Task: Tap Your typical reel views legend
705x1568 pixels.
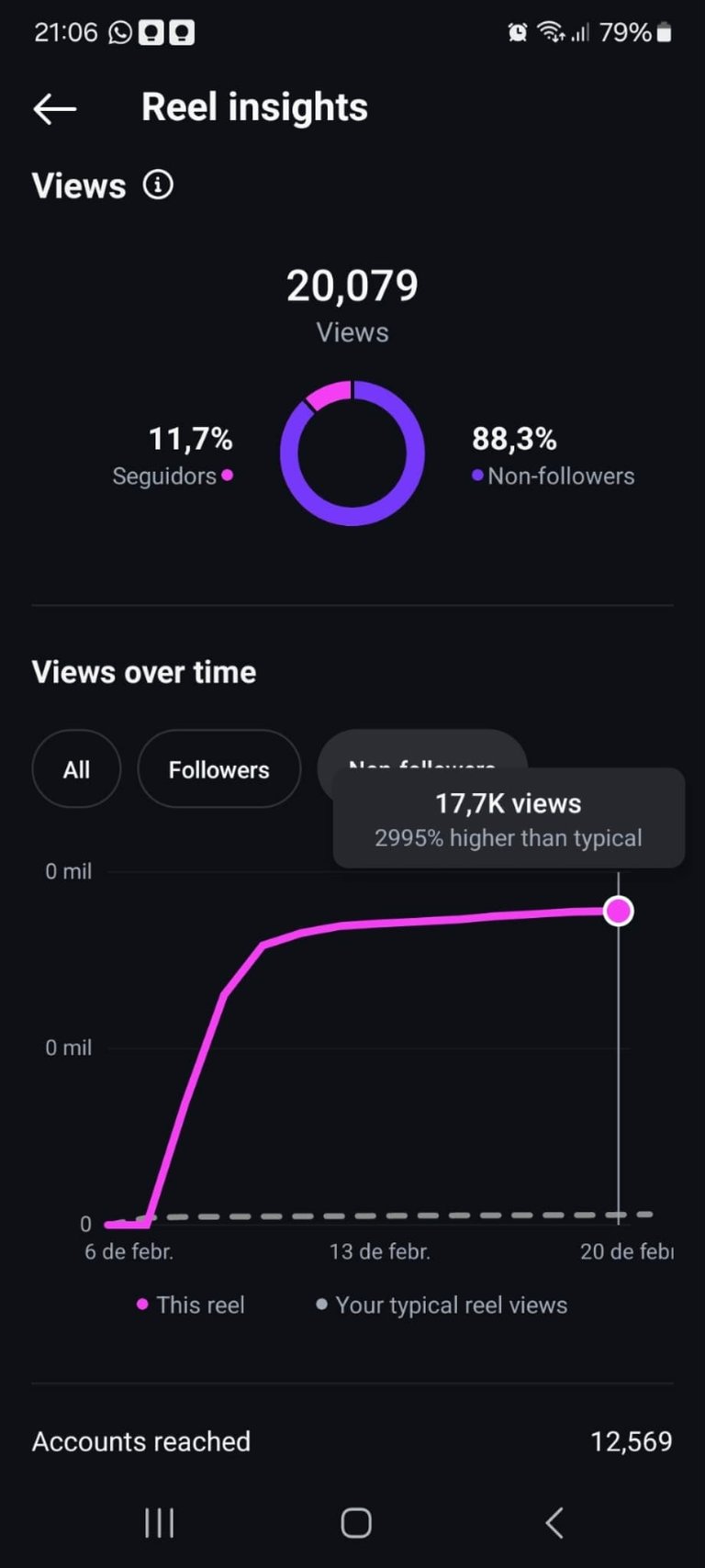Action: [442, 1305]
